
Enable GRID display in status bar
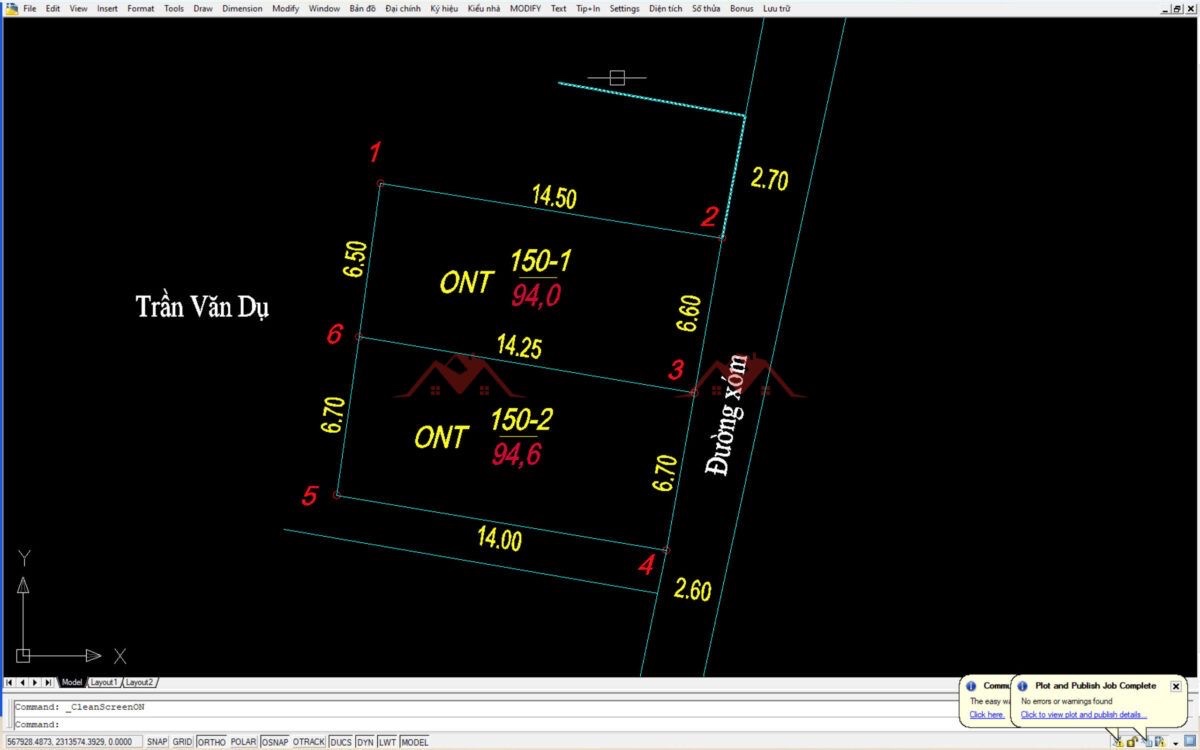click(x=182, y=742)
